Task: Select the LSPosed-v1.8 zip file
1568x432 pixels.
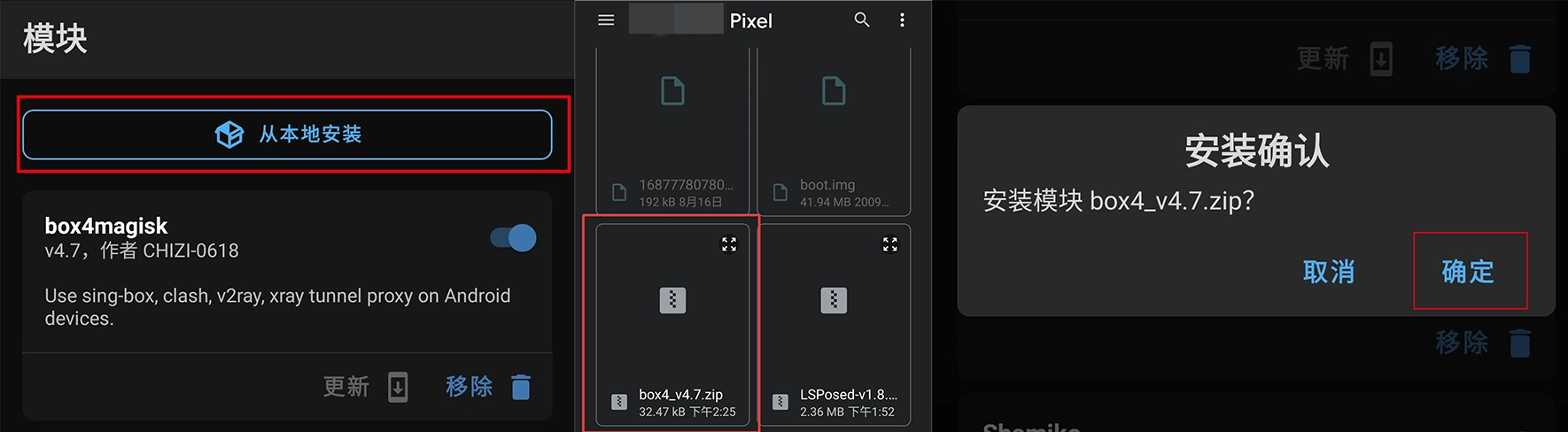Action: pos(834,325)
